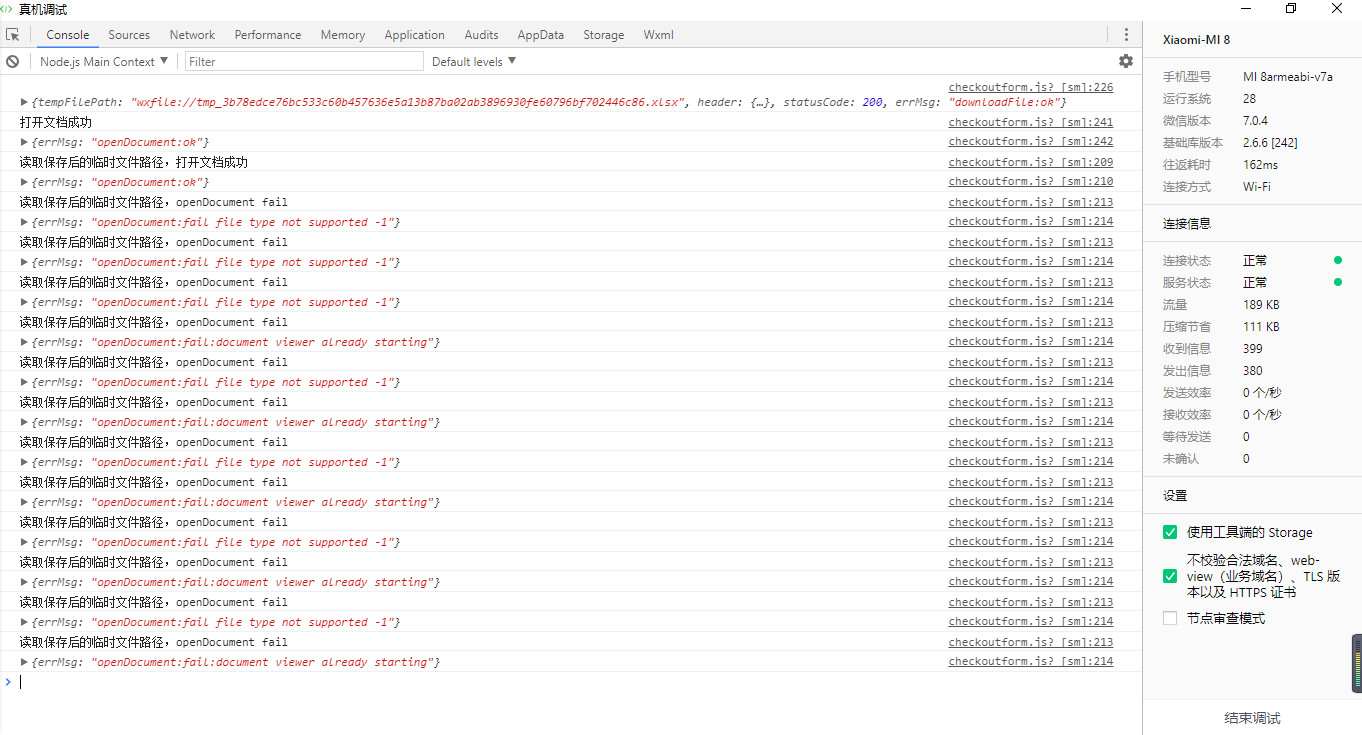Open the Storage tab

tap(604, 34)
